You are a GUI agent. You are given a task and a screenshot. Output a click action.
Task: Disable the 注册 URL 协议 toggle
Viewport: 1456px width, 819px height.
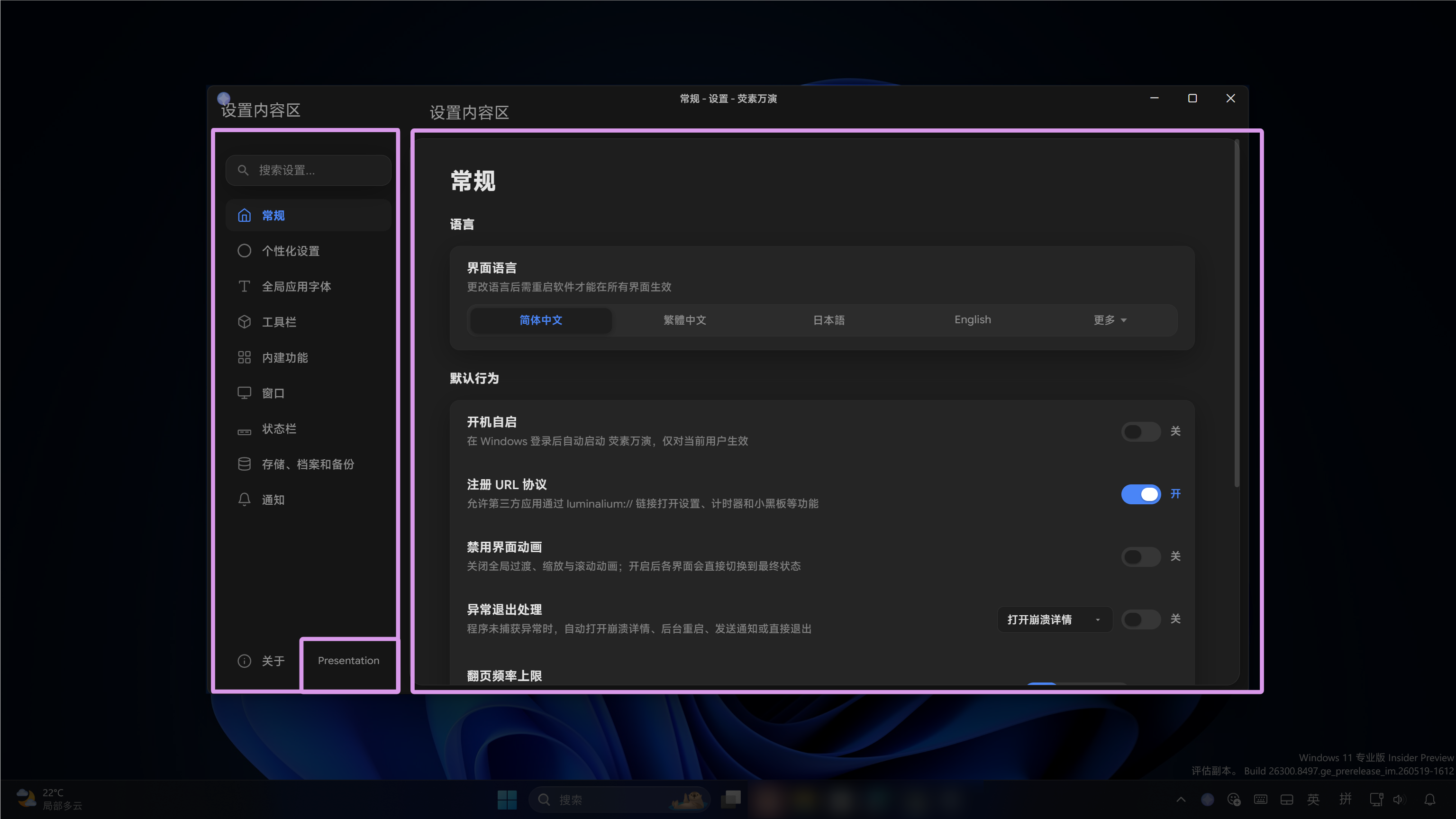[x=1141, y=494]
